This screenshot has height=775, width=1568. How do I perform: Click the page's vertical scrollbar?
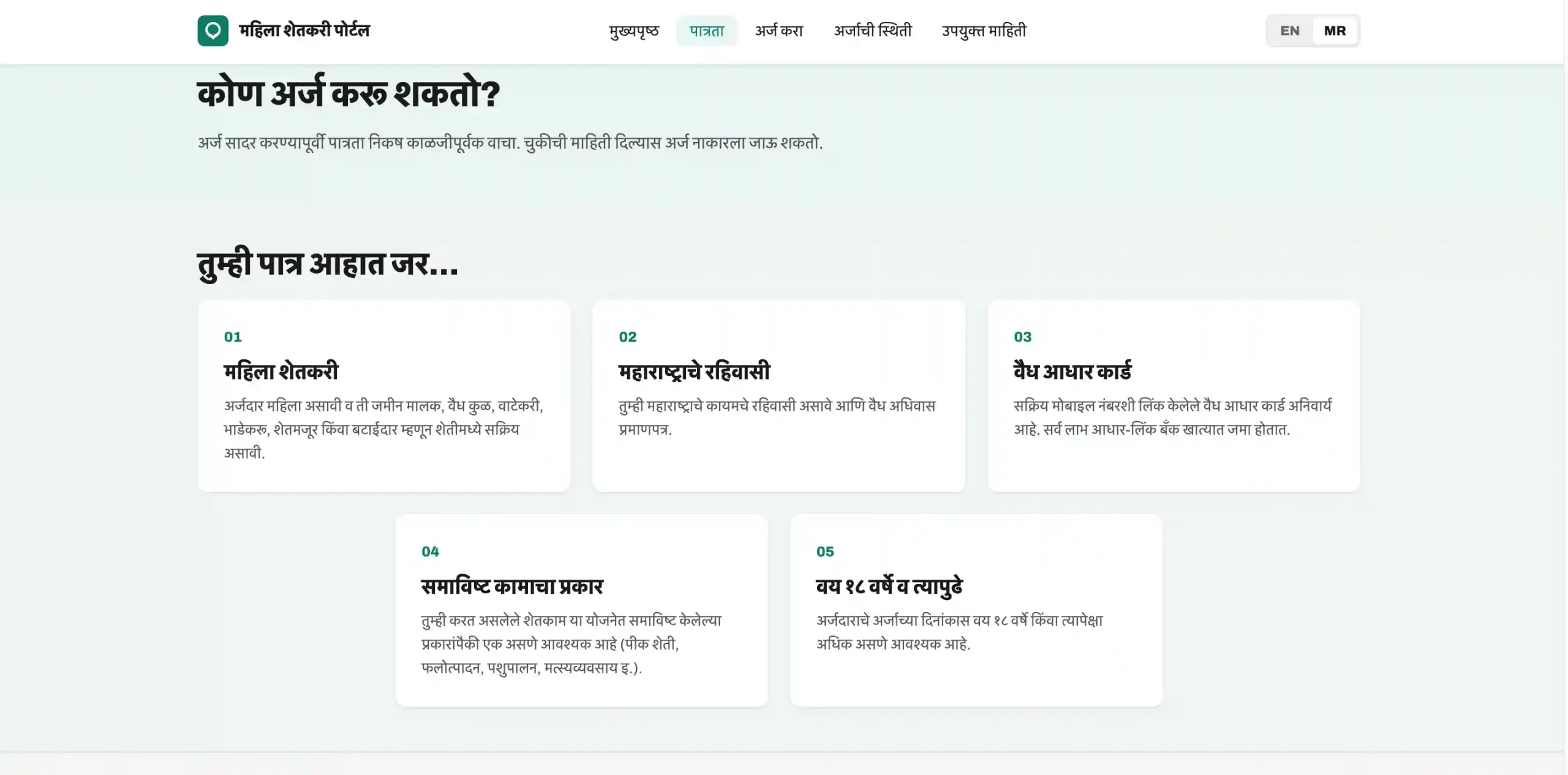pos(1566,387)
